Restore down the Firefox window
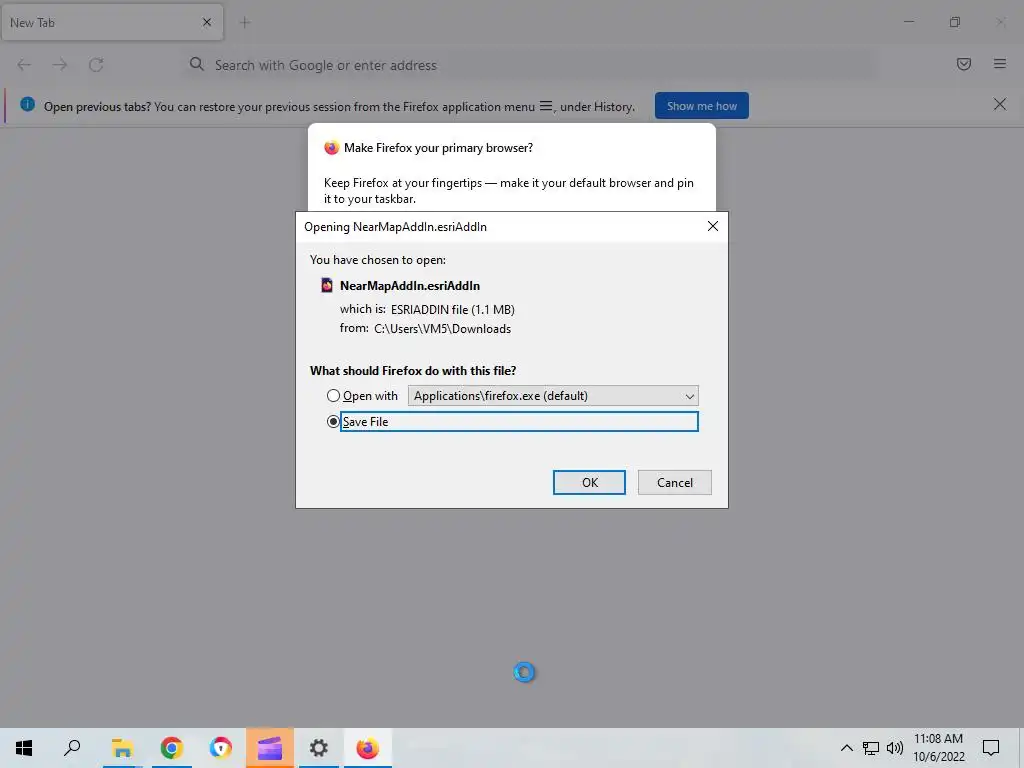This screenshot has width=1024, height=768. pos(955,22)
